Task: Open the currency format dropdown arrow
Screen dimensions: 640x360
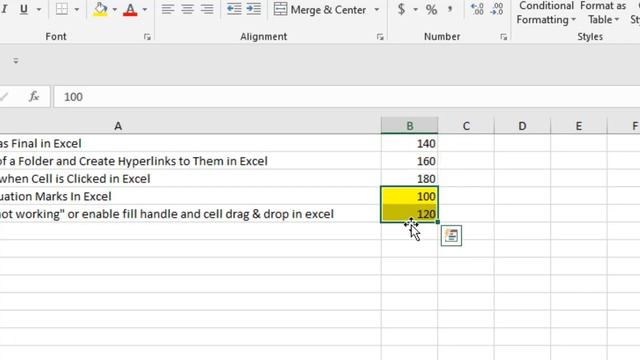Action: click(416, 9)
